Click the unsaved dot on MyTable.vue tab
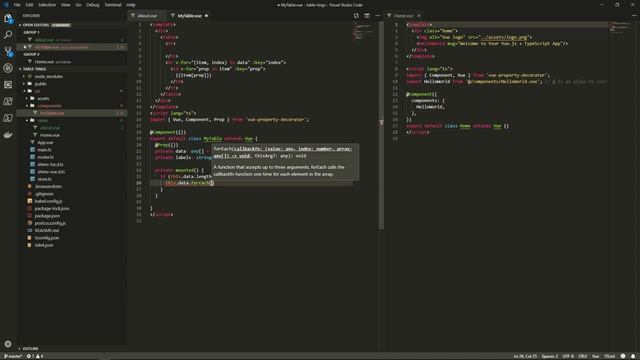The width and height of the screenshot is (640, 360). pos(206,16)
